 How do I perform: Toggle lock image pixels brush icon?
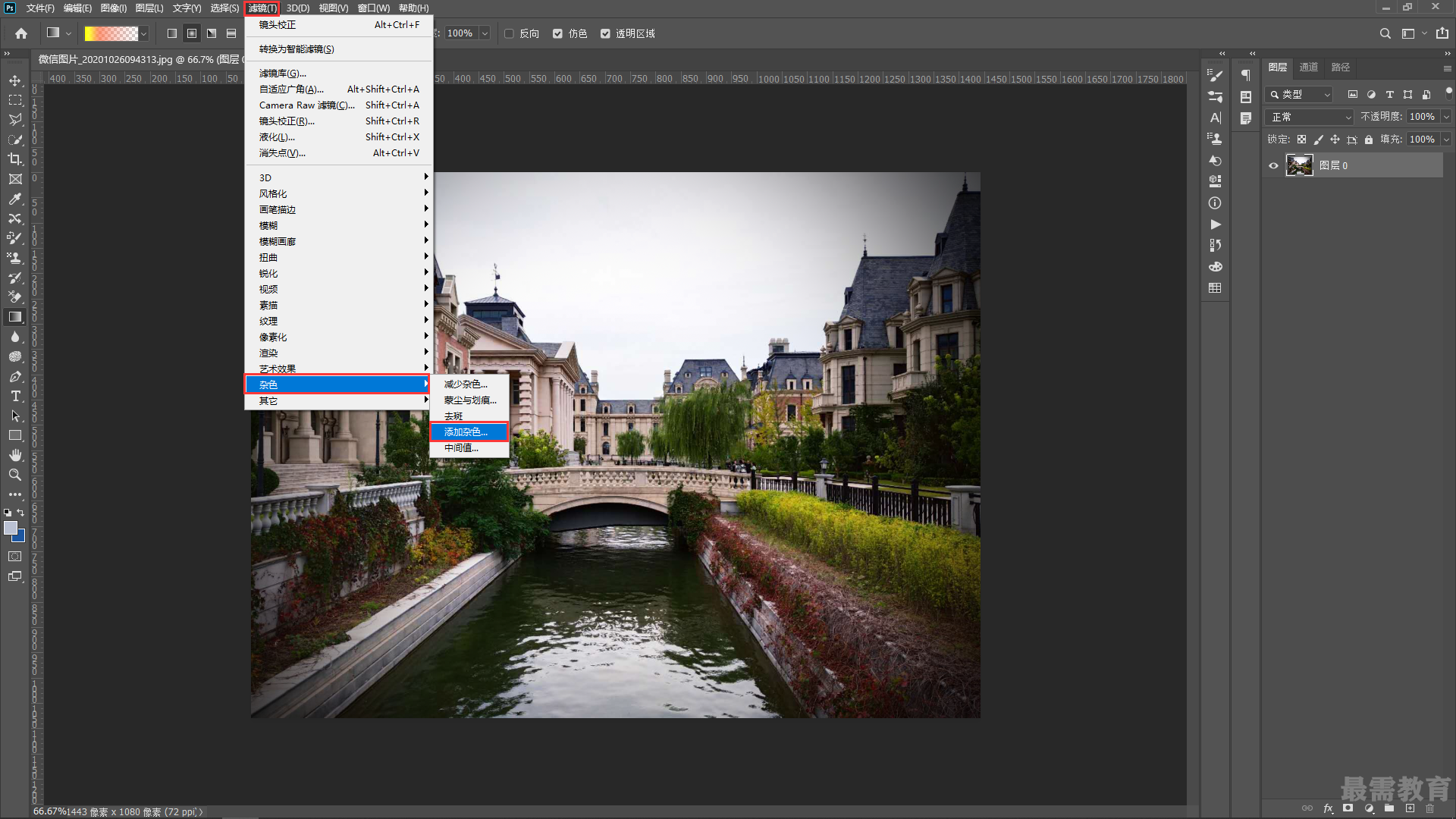pos(1318,140)
